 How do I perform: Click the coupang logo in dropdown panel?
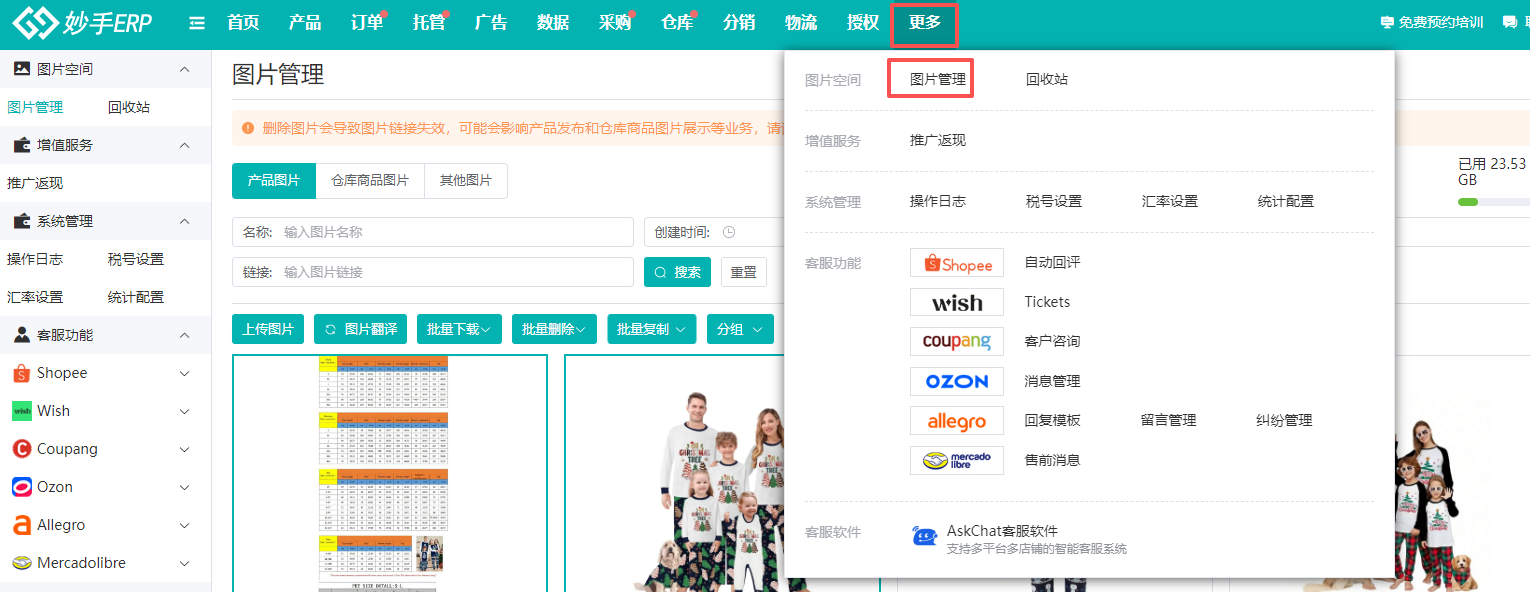click(957, 342)
